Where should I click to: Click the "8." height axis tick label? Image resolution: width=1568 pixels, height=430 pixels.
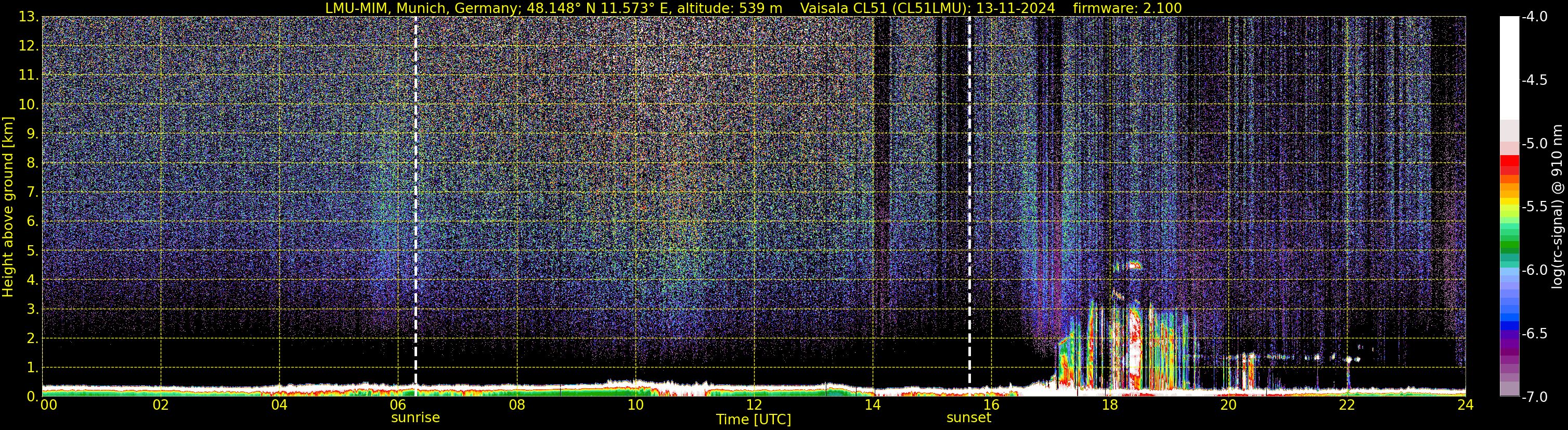(32, 162)
